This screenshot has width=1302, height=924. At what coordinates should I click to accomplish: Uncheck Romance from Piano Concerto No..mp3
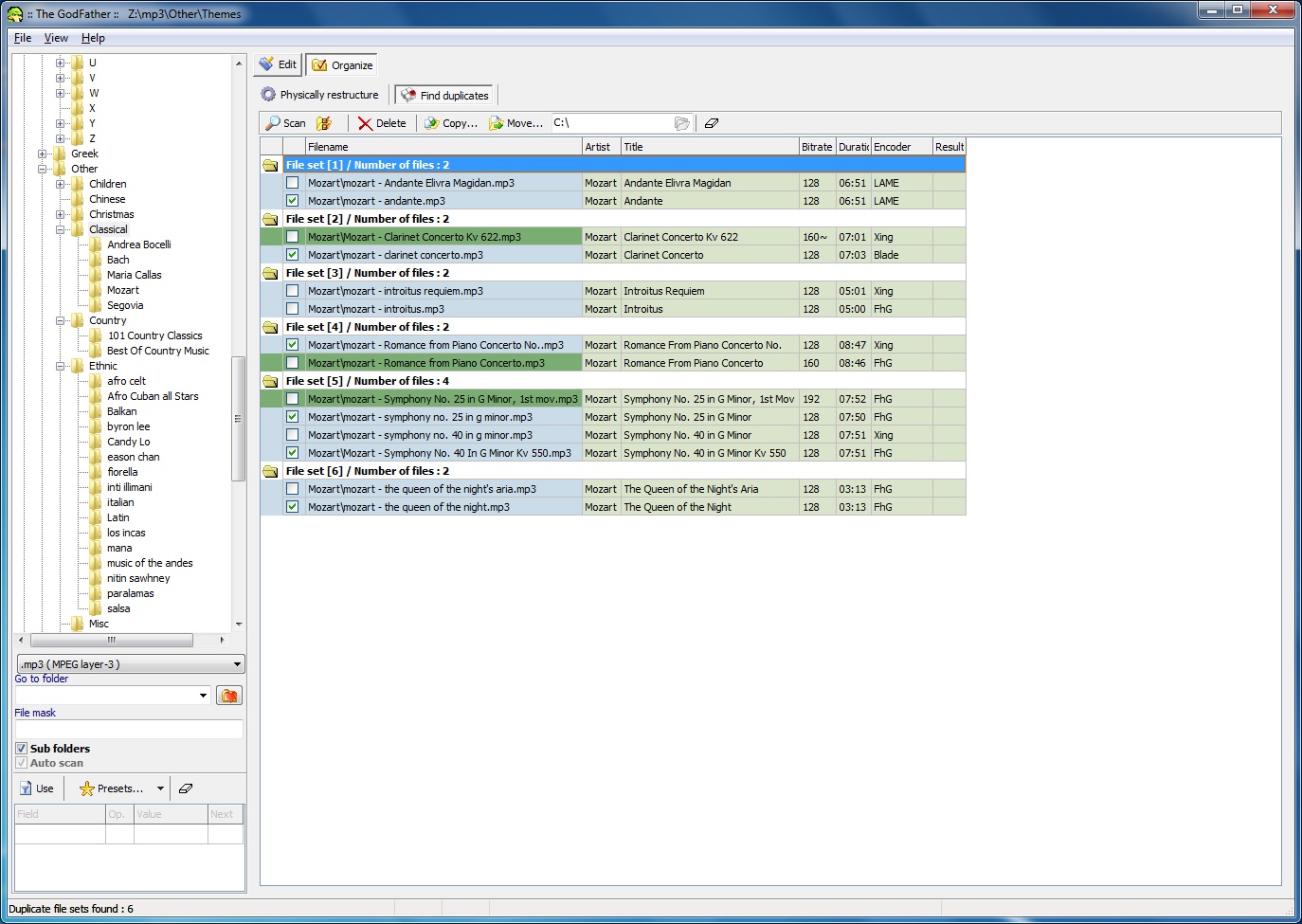(x=293, y=345)
